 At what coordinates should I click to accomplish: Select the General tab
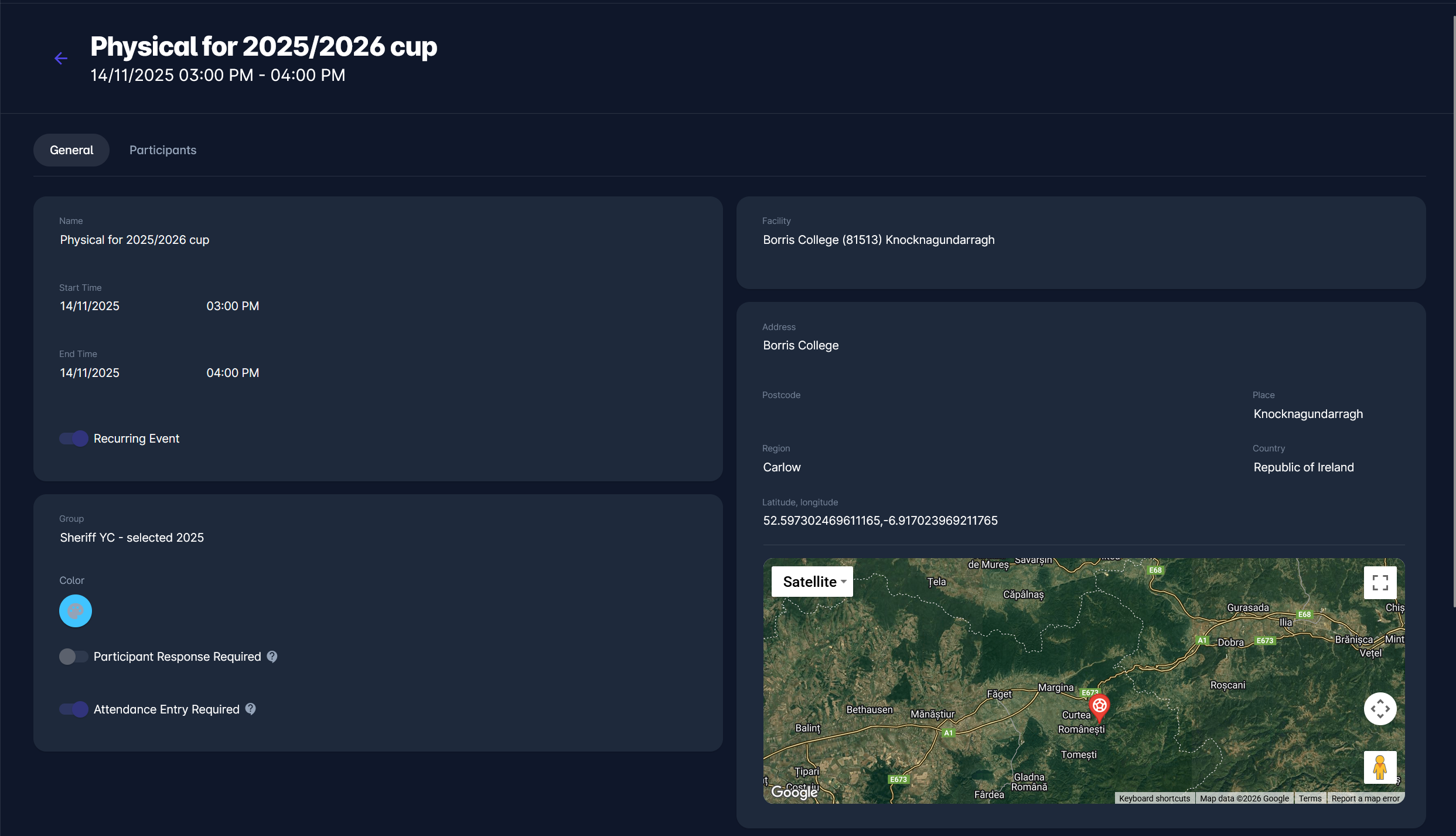click(x=71, y=150)
